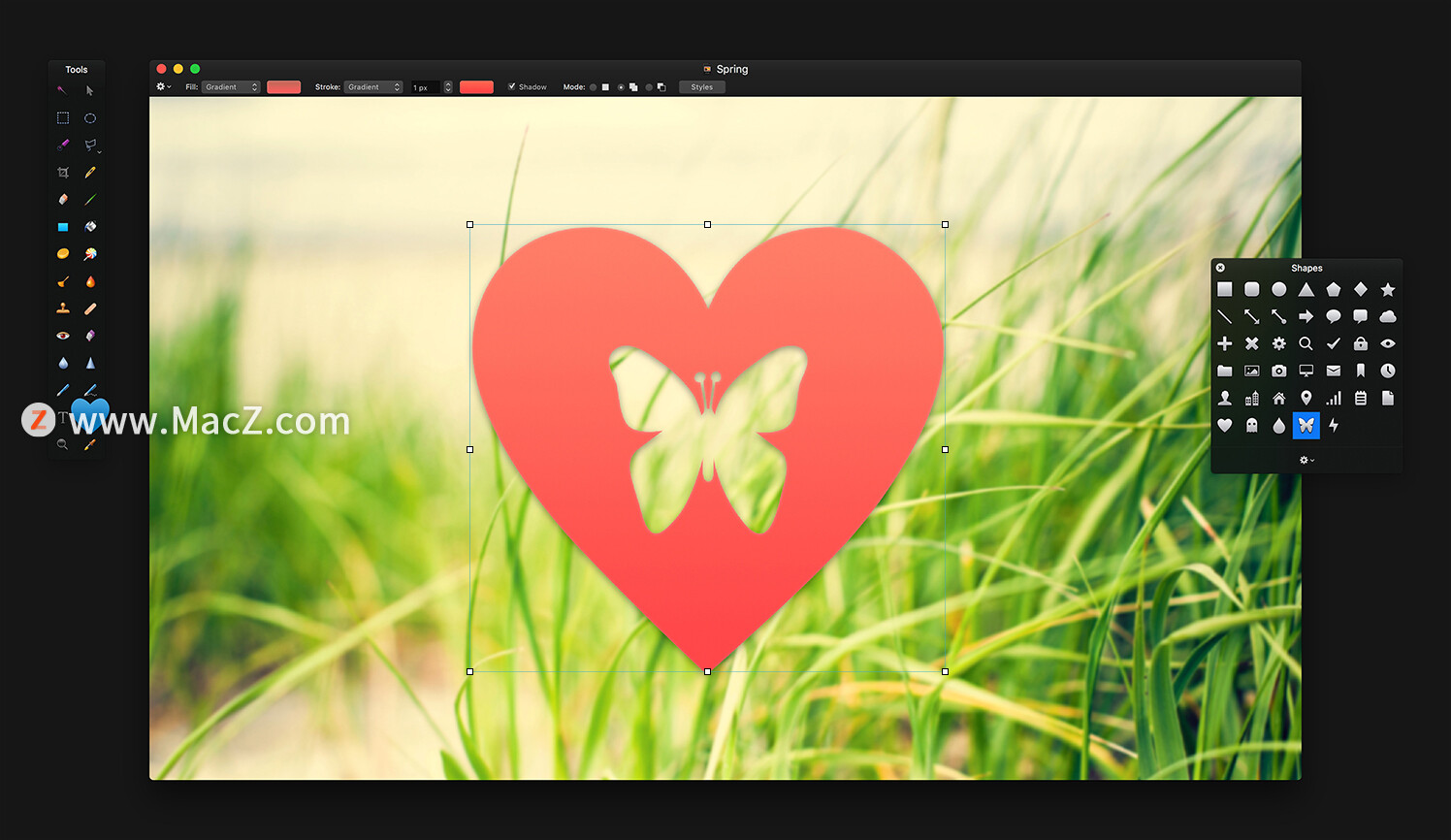Pick the clock shape in Shapes palette
The width and height of the screenshot is (1451, 840).
tap(1388, 371)
